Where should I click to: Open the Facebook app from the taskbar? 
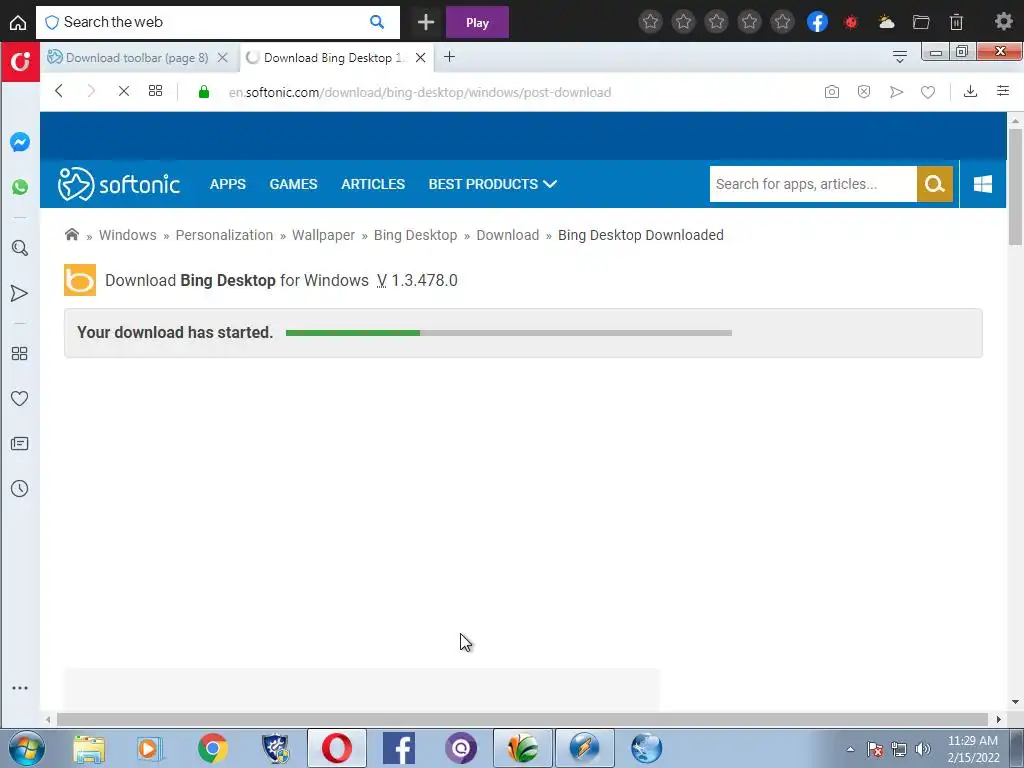pyautogui.click(x=398, y=748)
